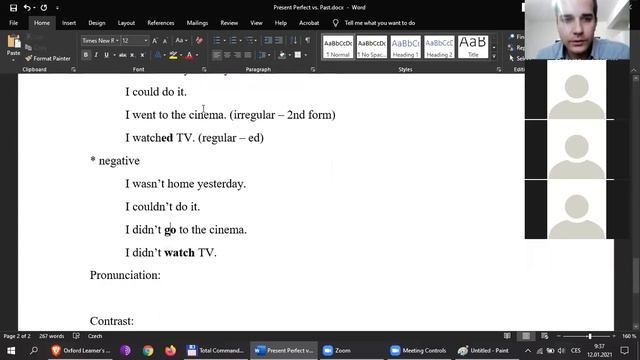Click Tell me what you want to do
Image resolution: width=640 pixels, height=360 pixels.
coord(380,23)
